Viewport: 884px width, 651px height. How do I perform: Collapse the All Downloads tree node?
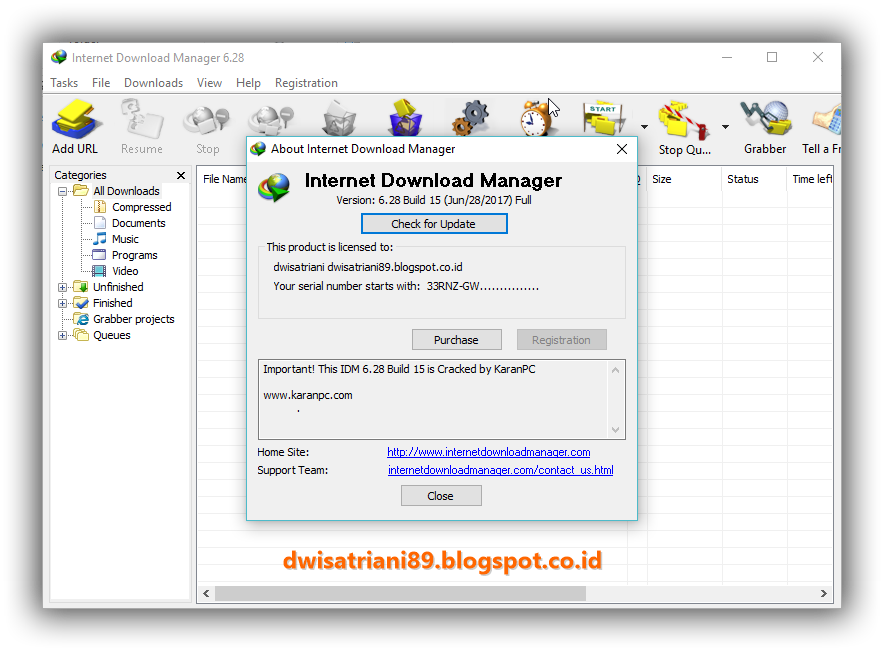click(x=63, y=191)
